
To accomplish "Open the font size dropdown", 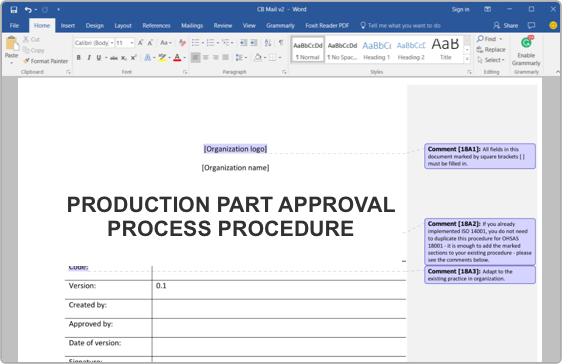I will point(132,43).
